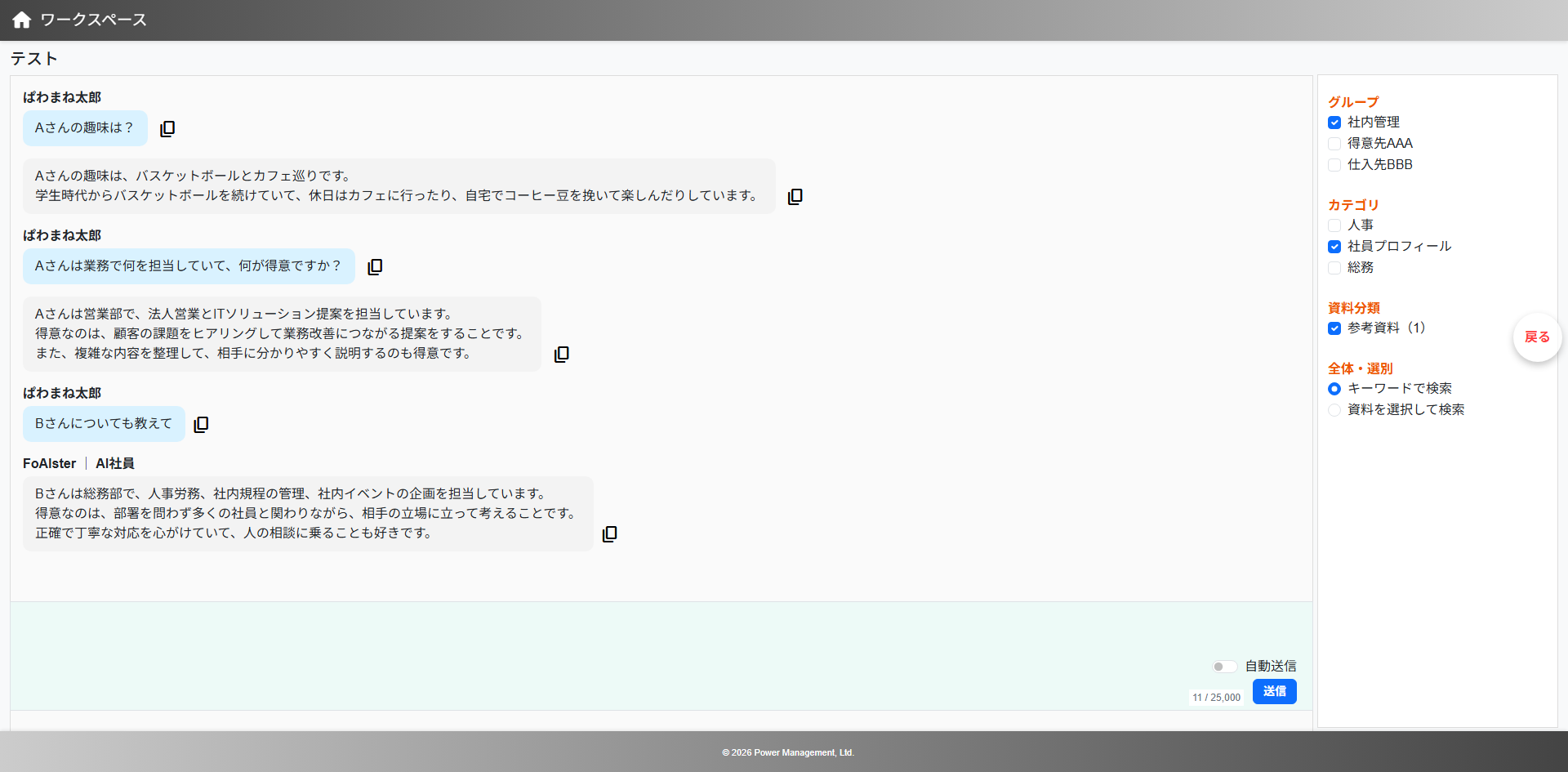Click the 'グループ' section heading
This screenshot has width=1568, height=772.
coord(1353,102)
